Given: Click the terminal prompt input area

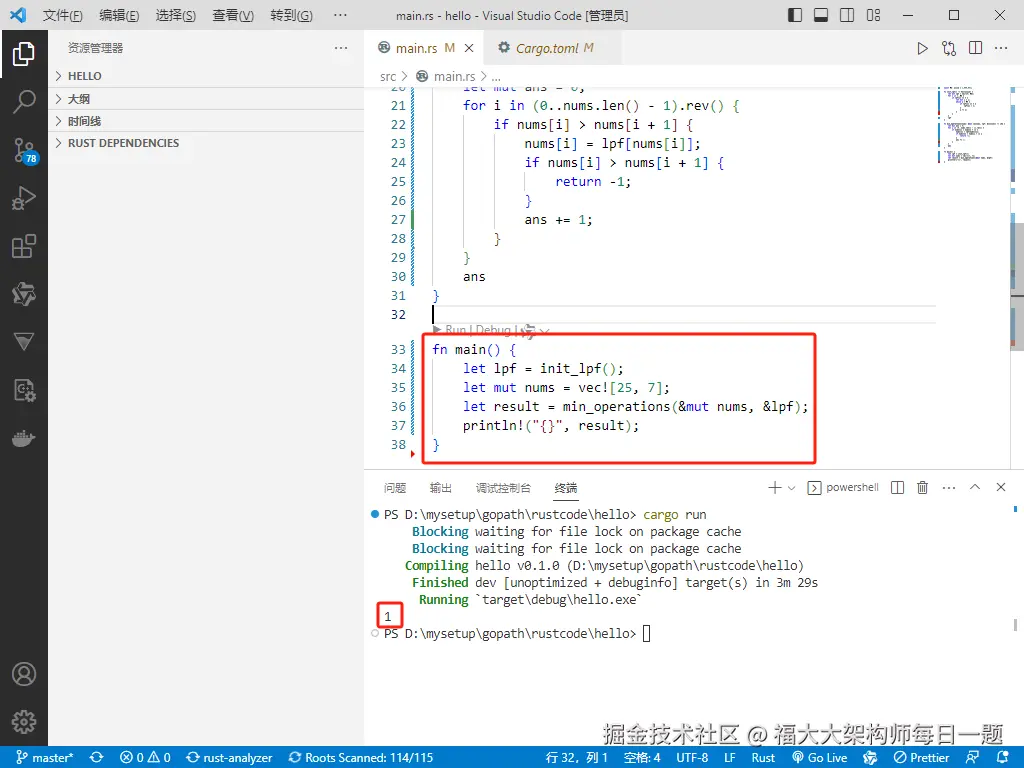Looking at the screenshot, I should pyautogui.click(x=647, y=633).
